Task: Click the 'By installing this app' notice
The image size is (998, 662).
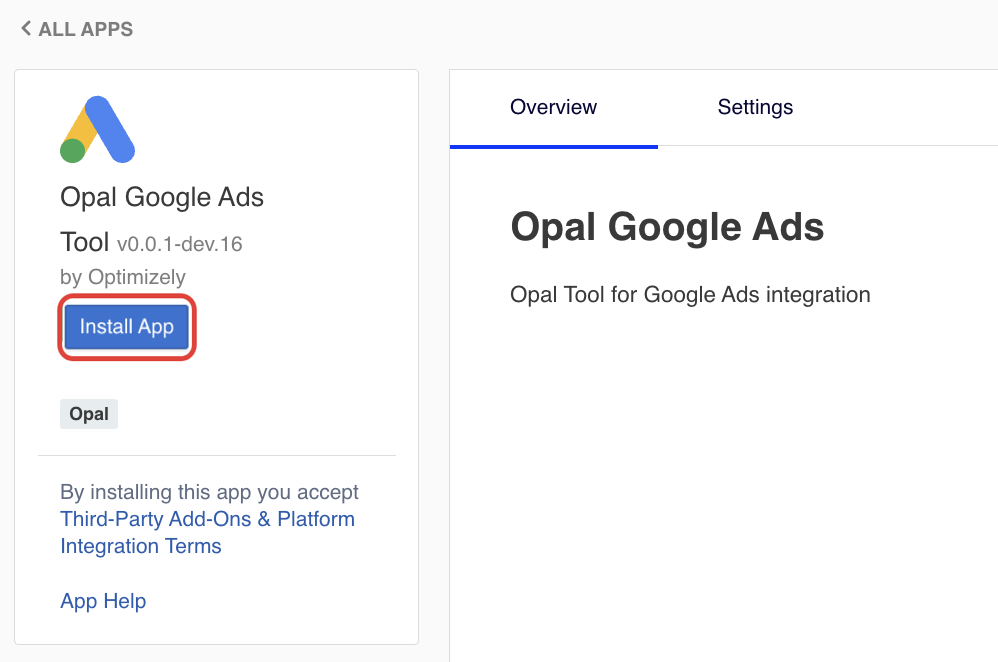Action: click(209, 492)
